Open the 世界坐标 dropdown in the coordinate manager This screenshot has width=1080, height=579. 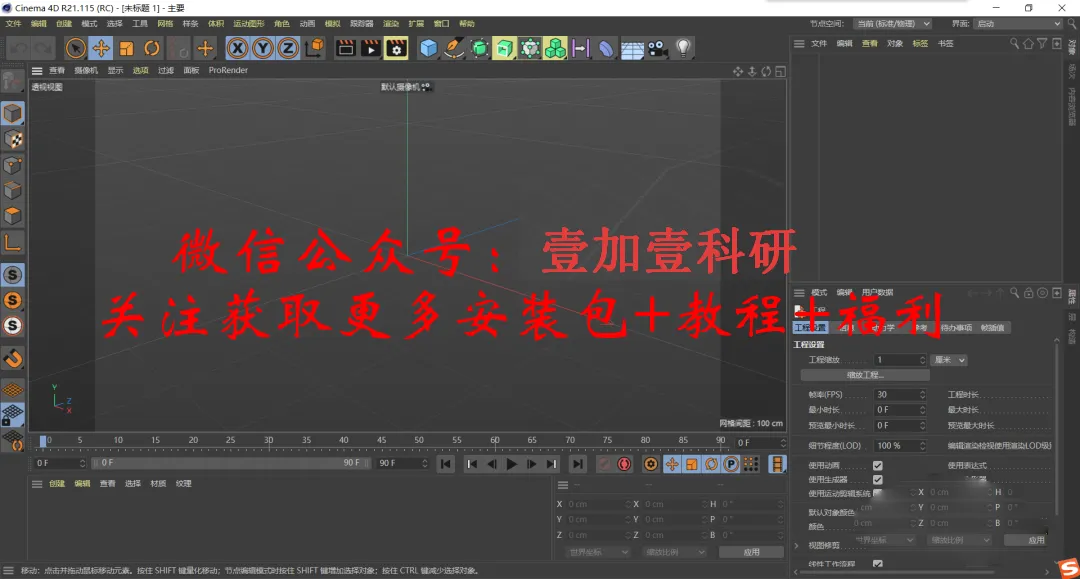coord(597,552)
